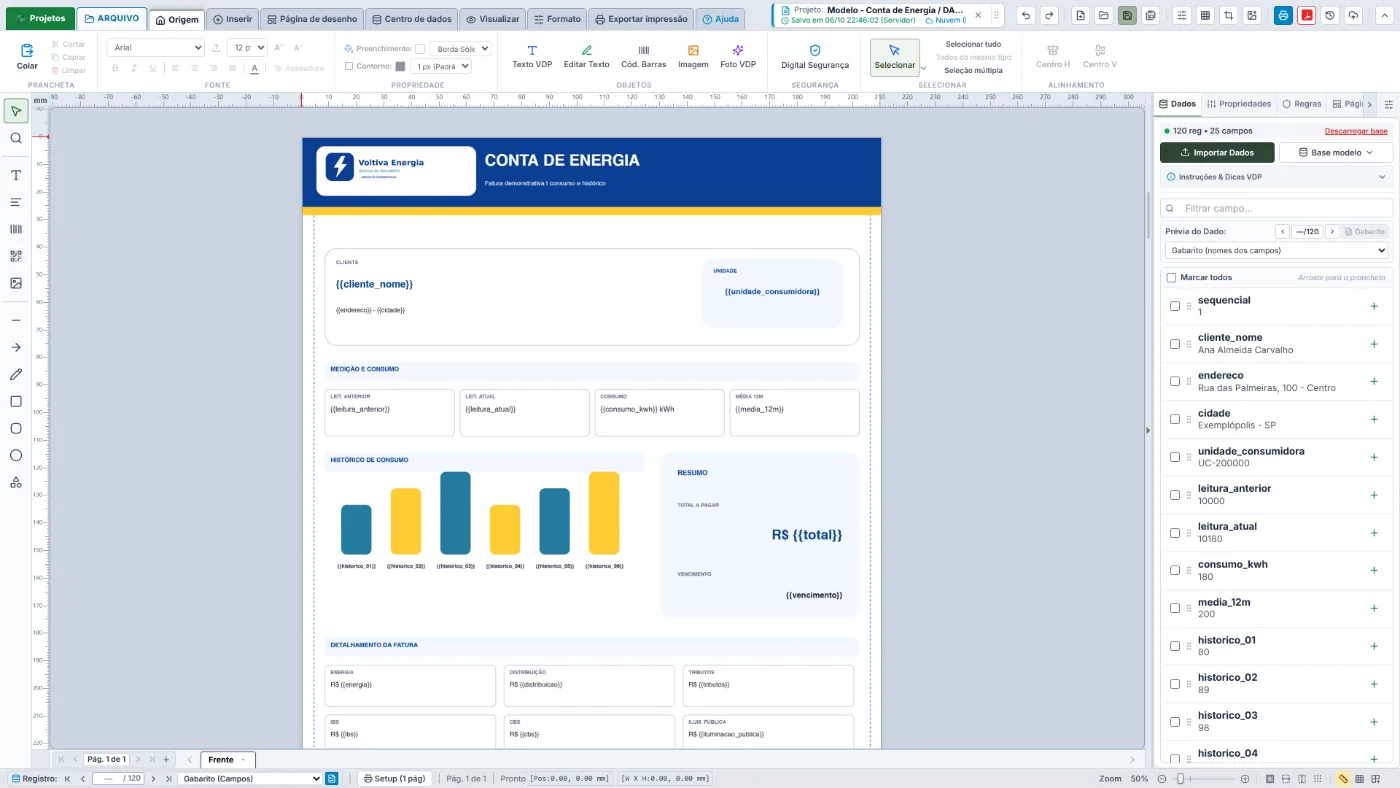
Task: Tick the endereco field checkbox
Action: pos(1175,381)
